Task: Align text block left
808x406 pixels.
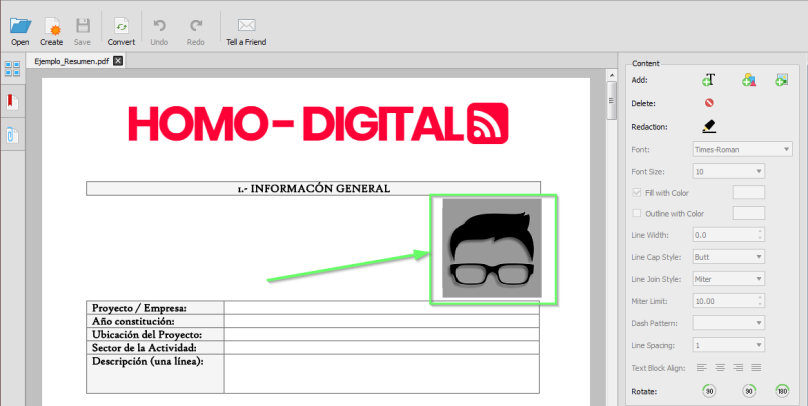Action: point(701,368)
